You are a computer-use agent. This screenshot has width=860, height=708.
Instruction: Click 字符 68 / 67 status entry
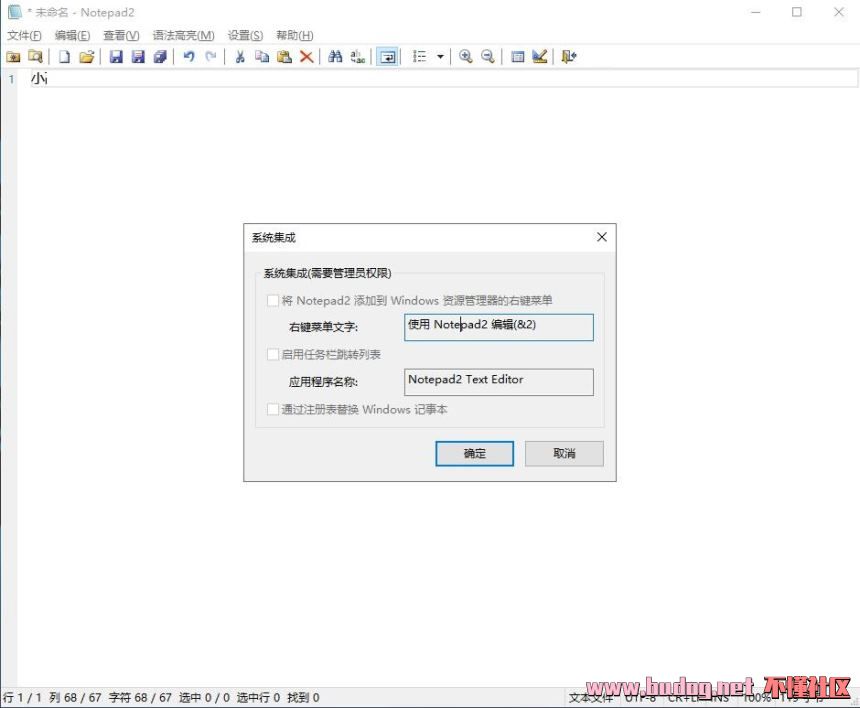point(140,698)
